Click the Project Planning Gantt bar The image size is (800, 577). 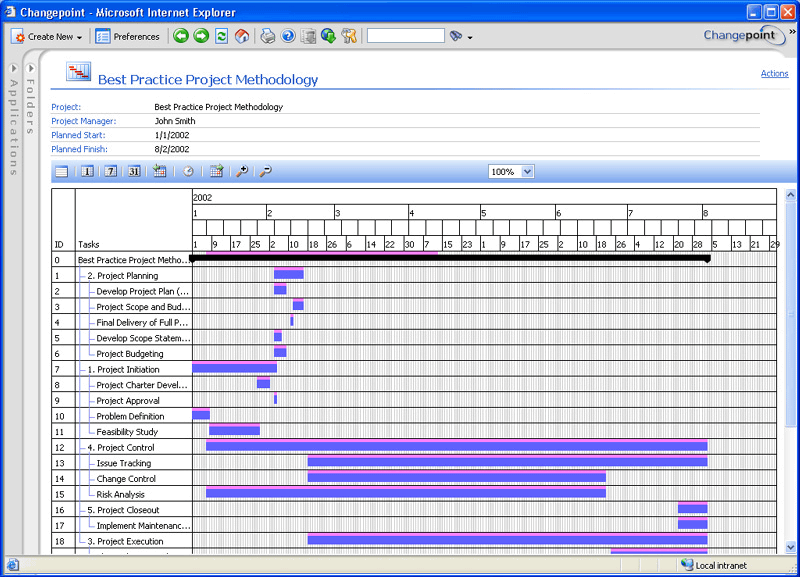tap(289, 273)
